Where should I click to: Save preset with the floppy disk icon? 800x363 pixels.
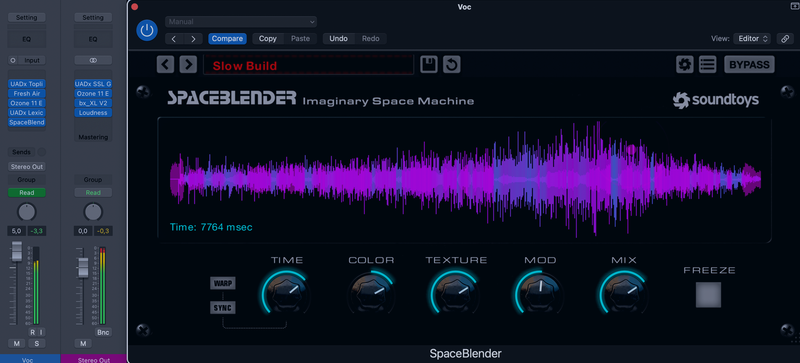(429, 65)
